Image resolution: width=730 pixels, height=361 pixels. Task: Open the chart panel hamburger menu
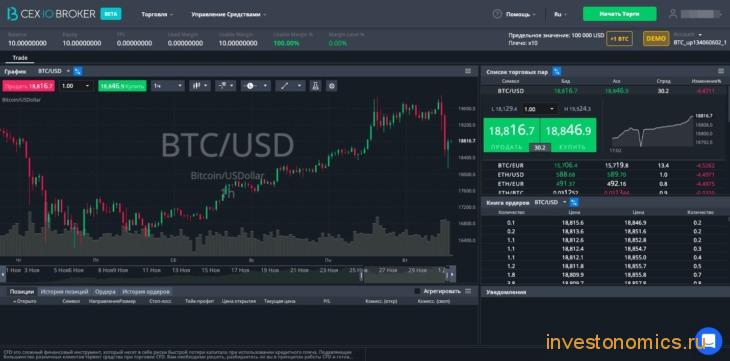tap(468, 71)
